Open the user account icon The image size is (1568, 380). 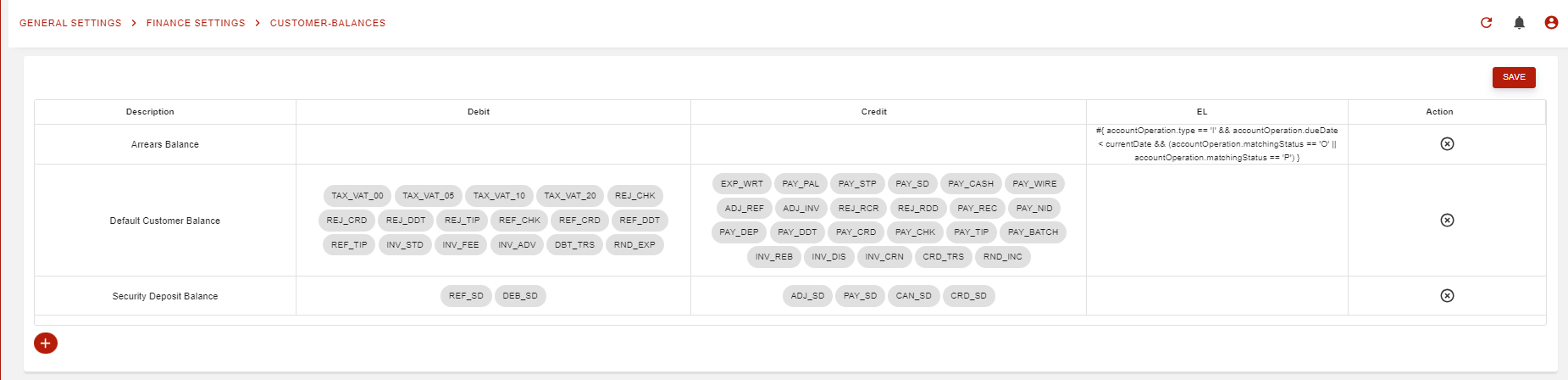point(1551,23)
